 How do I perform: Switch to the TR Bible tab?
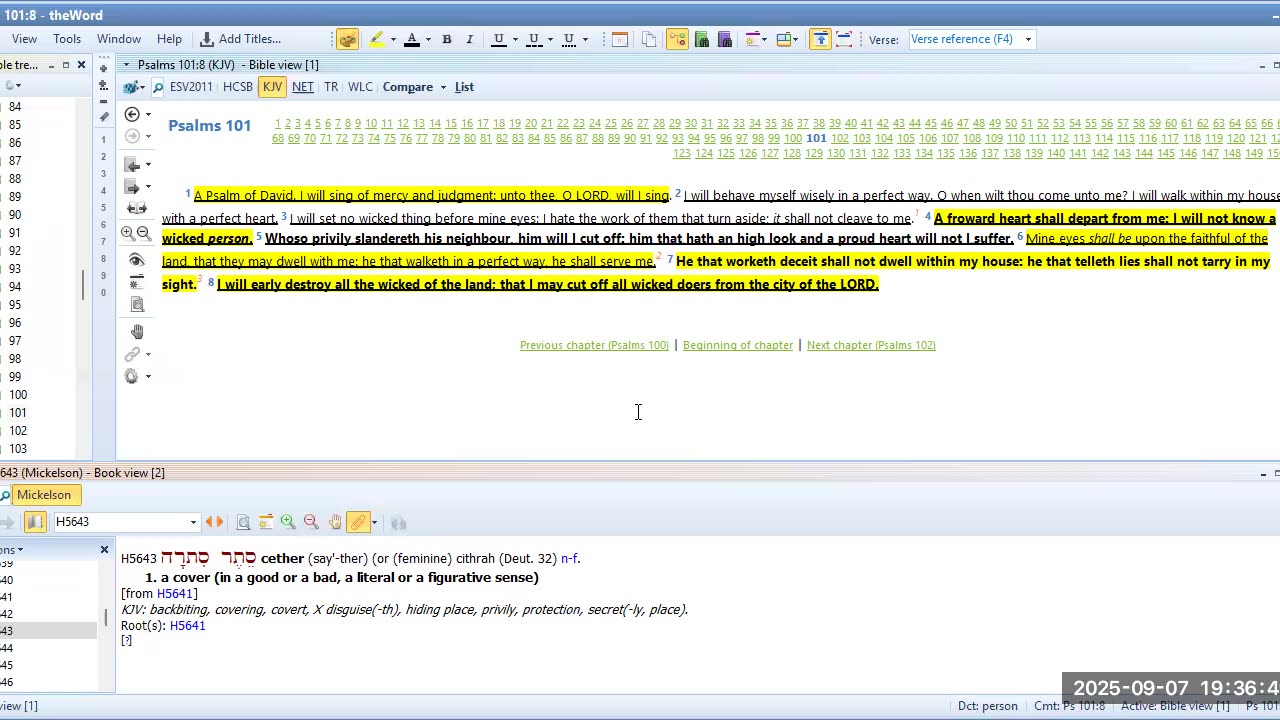[331, 87]
